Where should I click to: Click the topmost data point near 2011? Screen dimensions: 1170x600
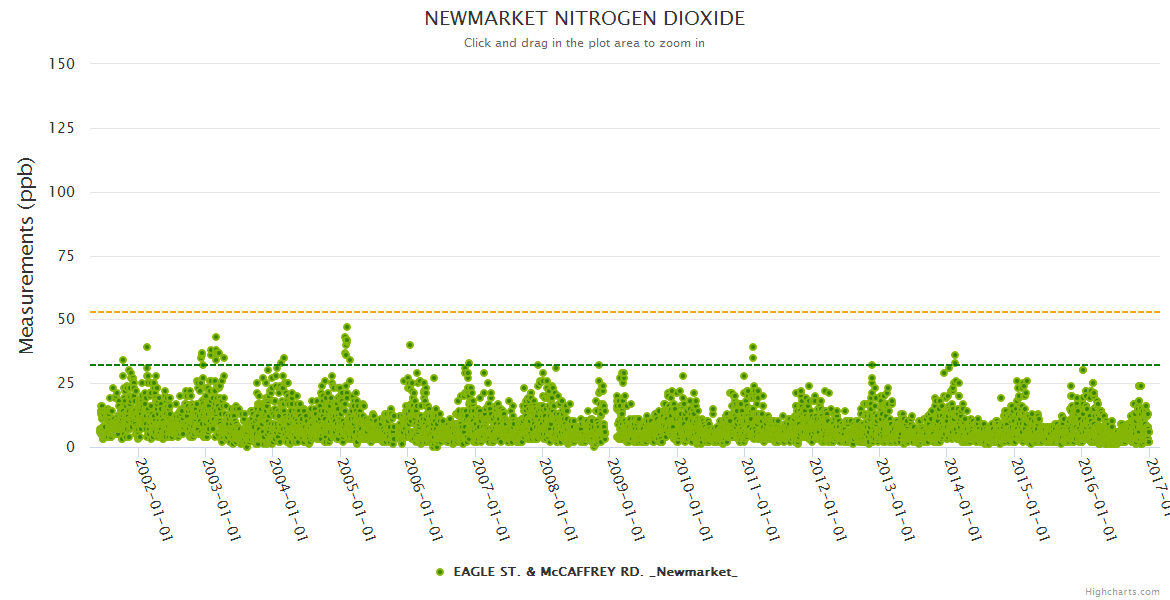pos(753,347)
